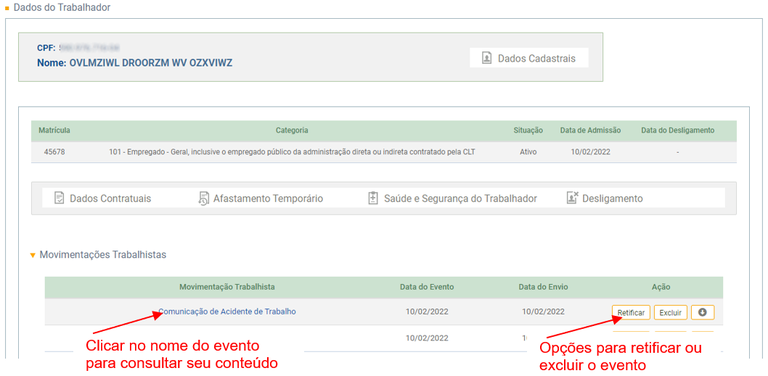
Task: Click the worker name OVLMZIWL DROORZM
Action: point(151,63)
